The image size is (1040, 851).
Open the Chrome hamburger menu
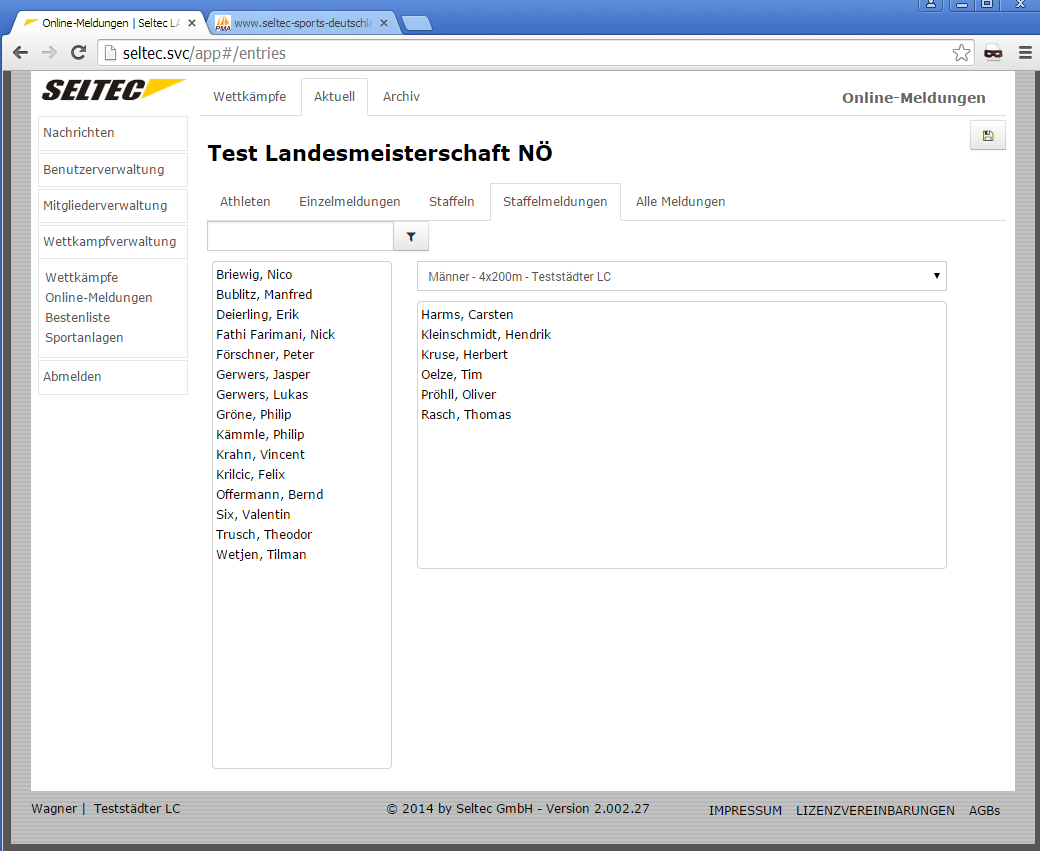pos(1024,53)
